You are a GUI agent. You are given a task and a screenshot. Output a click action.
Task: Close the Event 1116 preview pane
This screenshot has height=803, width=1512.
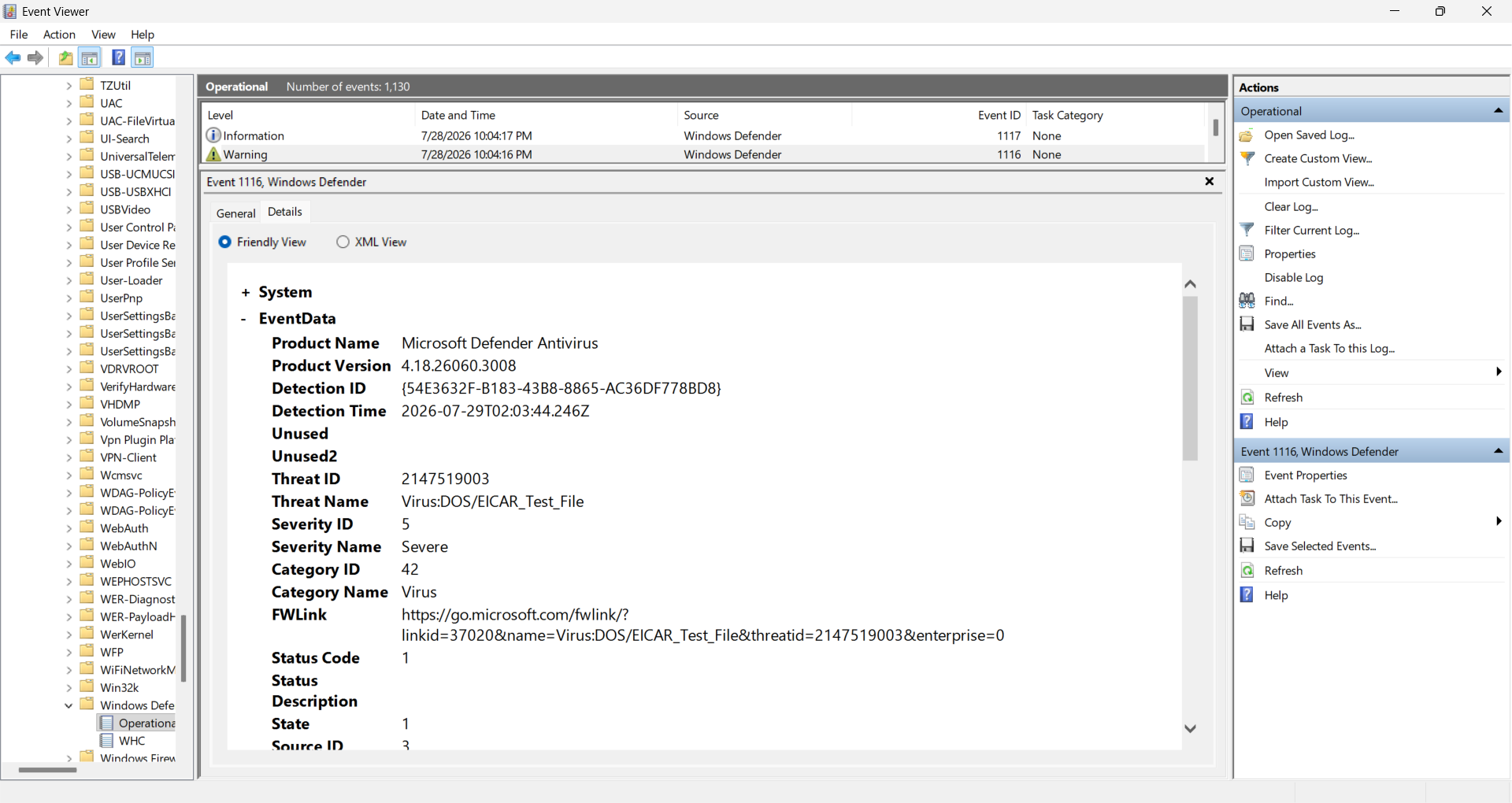1210,182
